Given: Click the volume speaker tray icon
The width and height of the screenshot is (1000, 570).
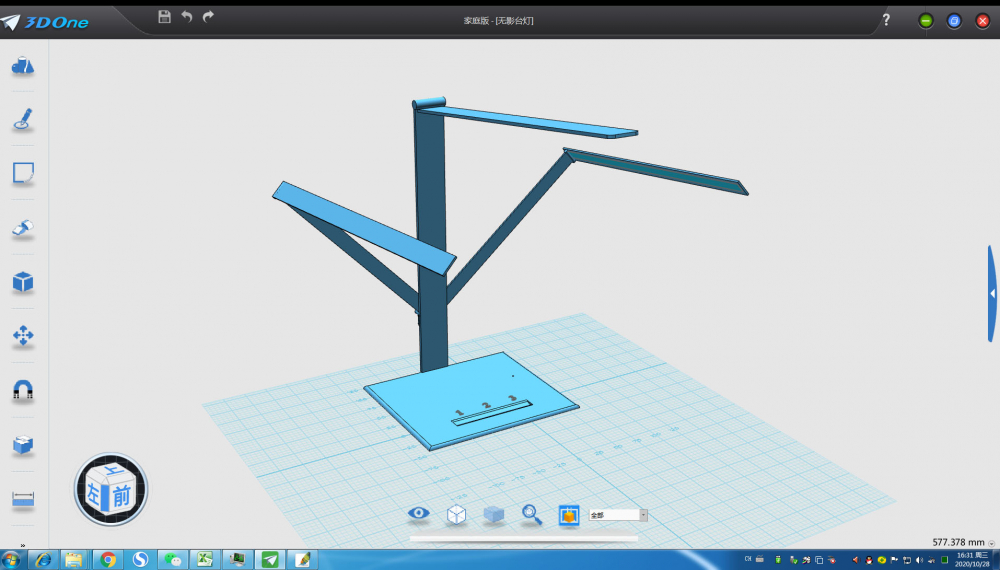Looking at the screenshot, I should [919, 560].
